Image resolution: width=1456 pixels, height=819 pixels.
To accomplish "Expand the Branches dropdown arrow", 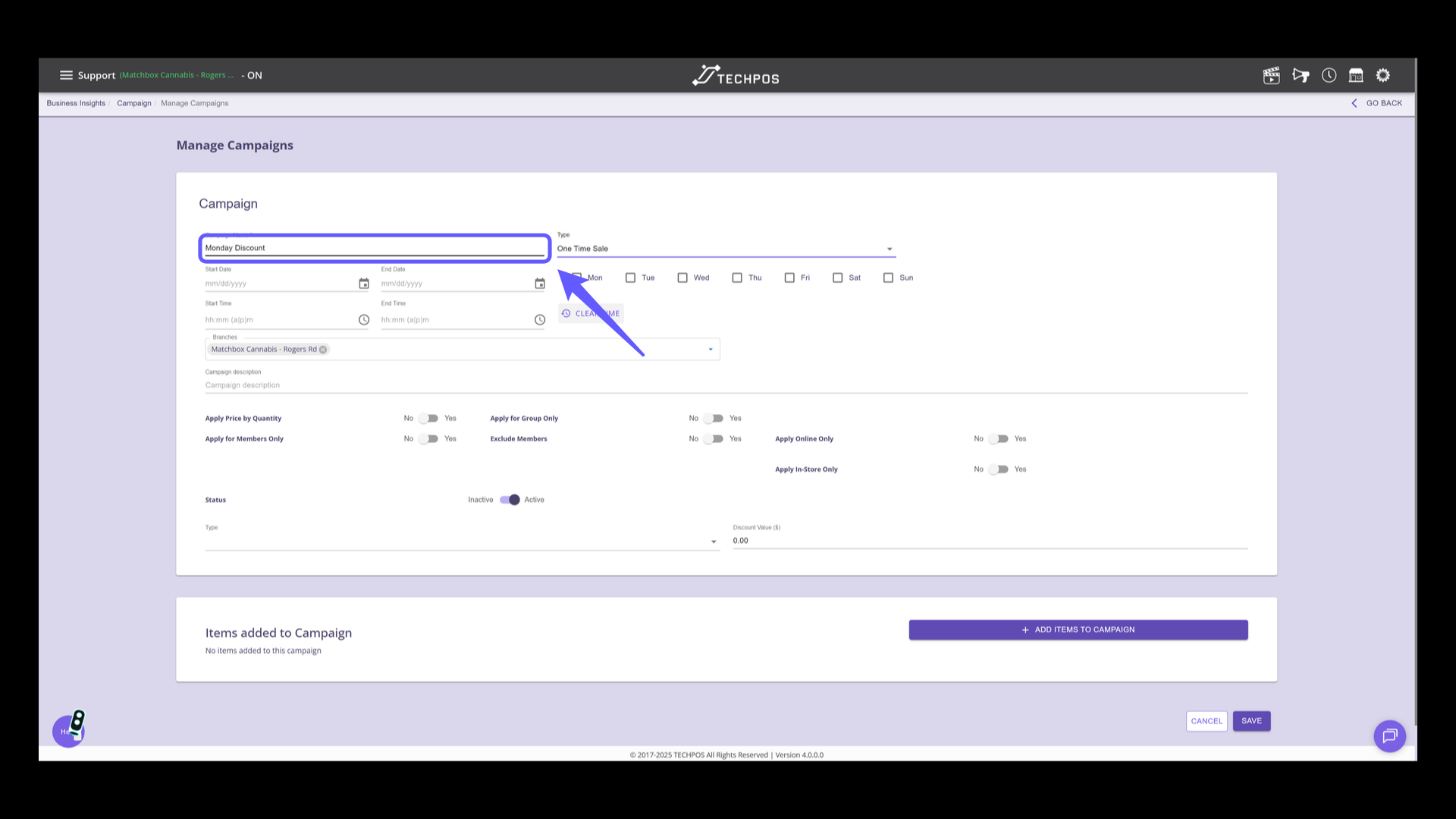I will pyautogui.click(x=711, y=350).
